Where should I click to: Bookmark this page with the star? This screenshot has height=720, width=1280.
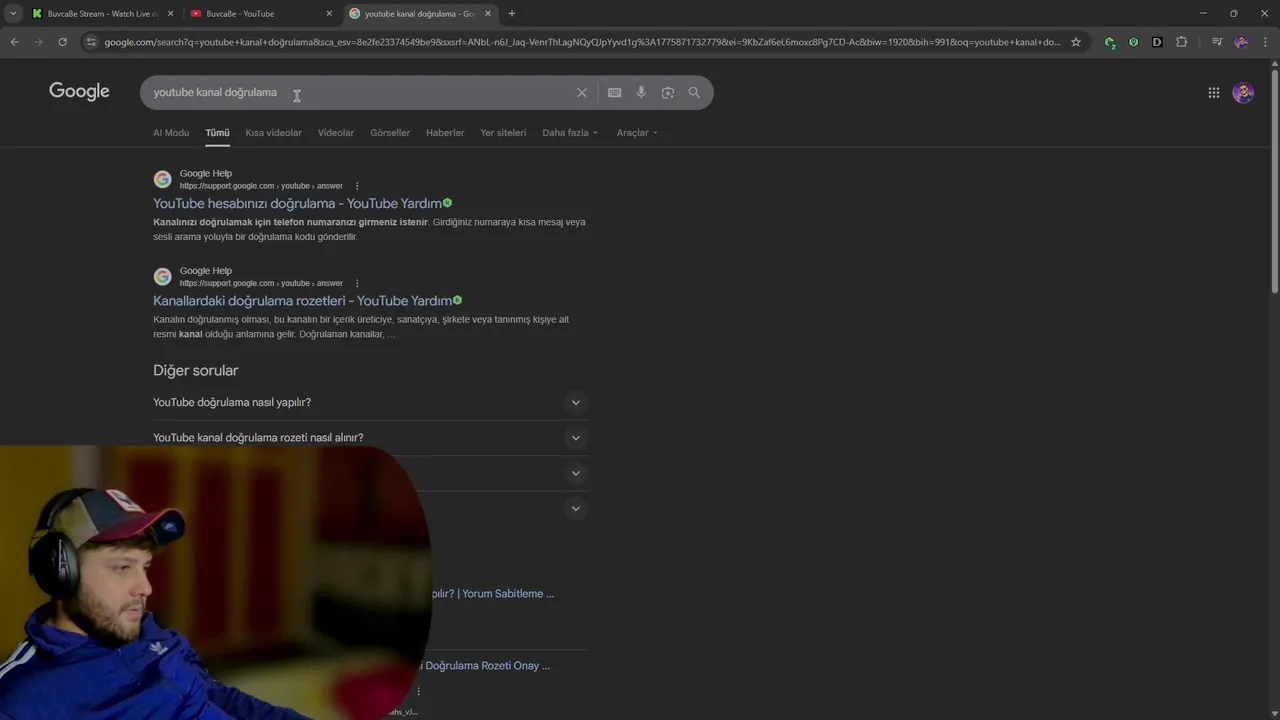point(1076,42)
